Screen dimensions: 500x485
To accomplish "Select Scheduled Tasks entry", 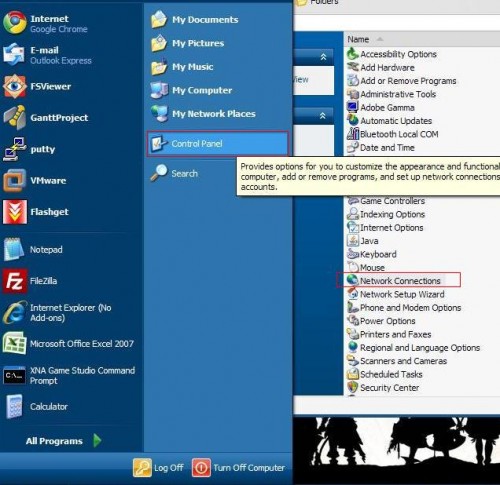I will tap(385, 374).
